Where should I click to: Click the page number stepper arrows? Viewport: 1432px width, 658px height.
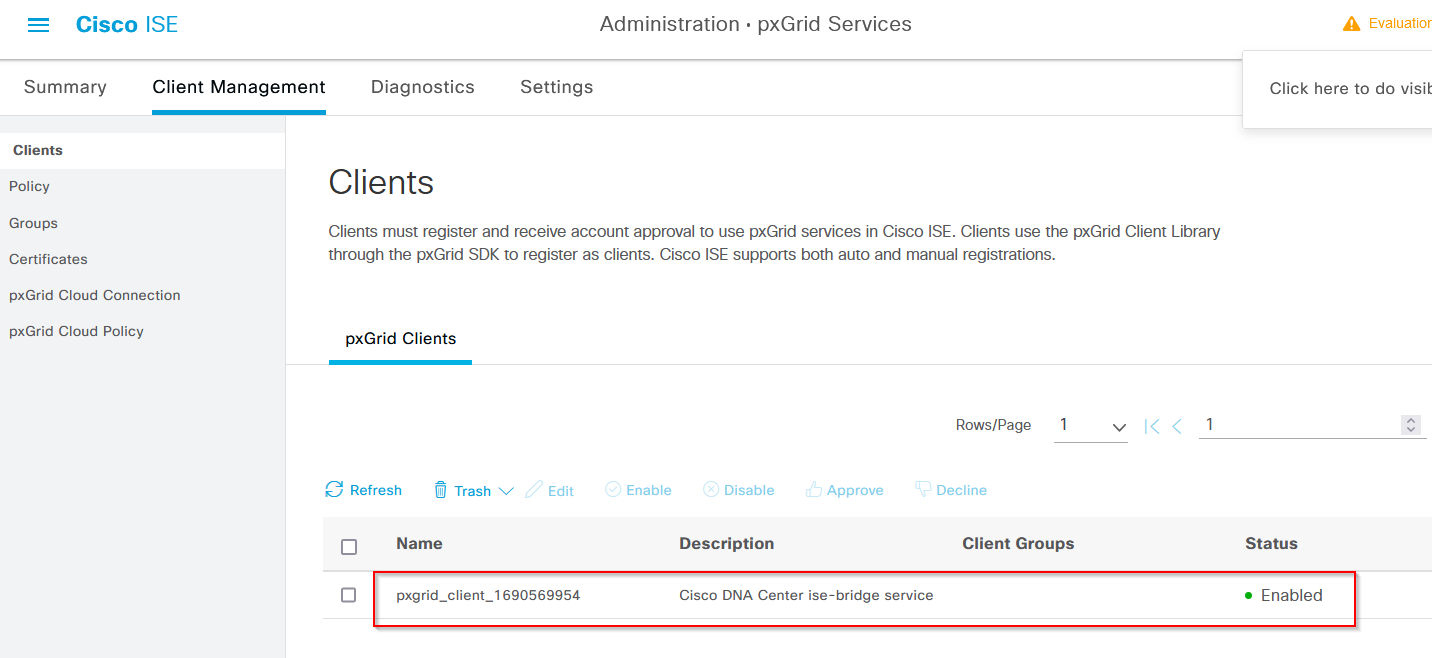click(1411, 425)
